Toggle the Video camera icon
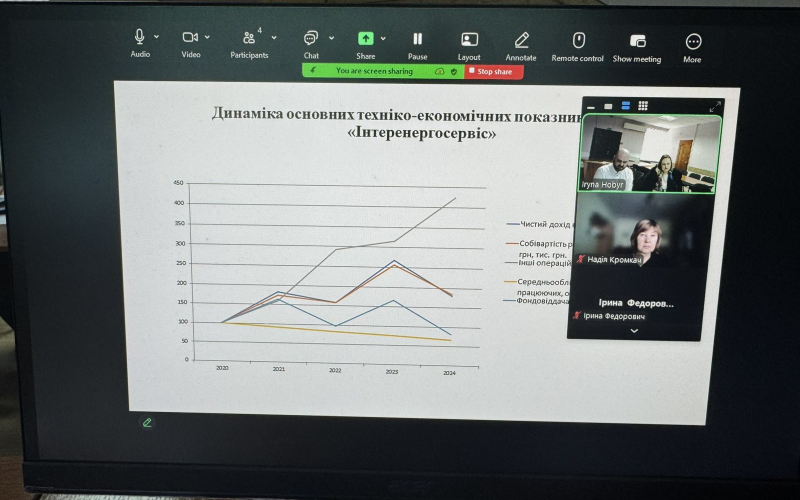800x500 pixels. (x=189, y=38)
